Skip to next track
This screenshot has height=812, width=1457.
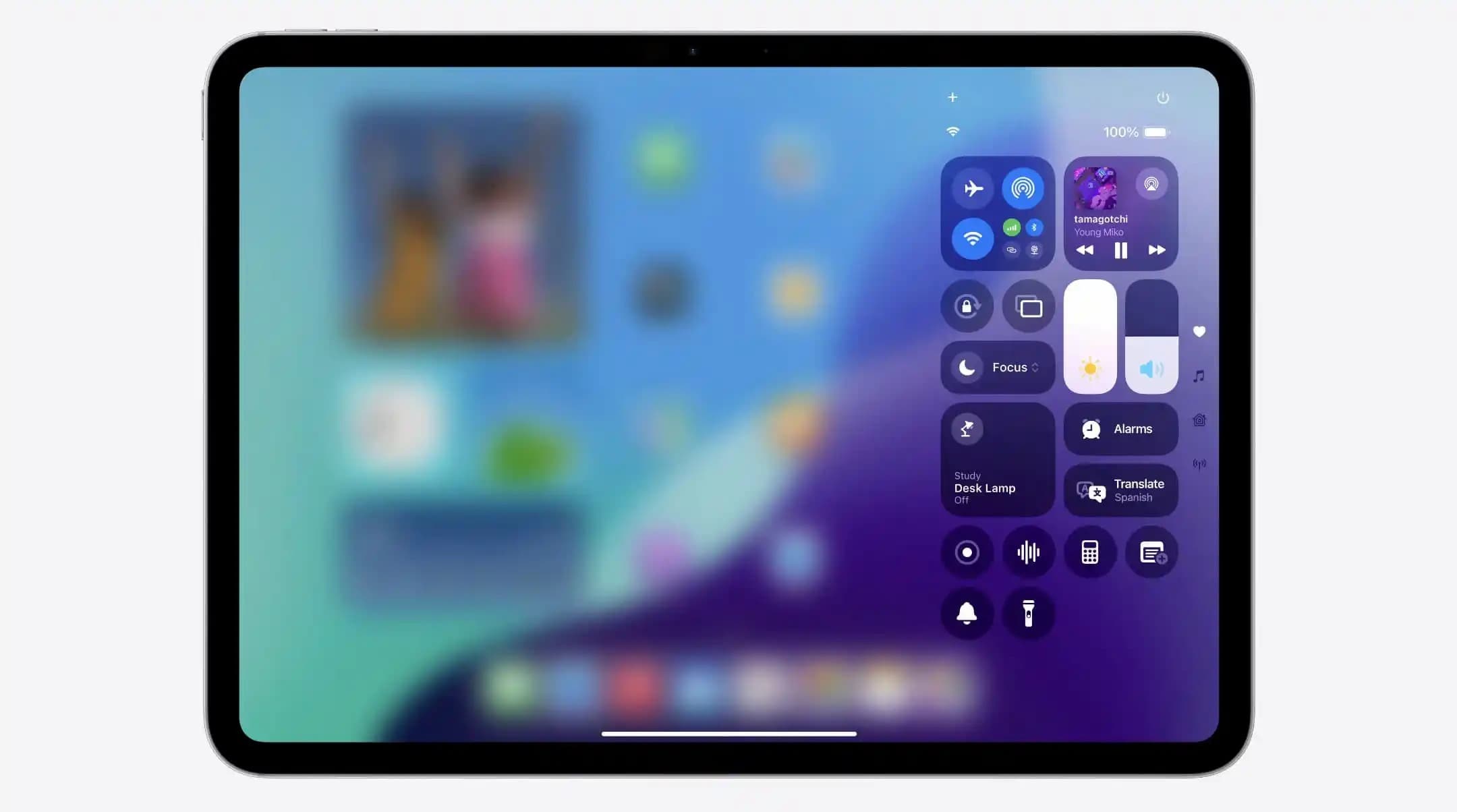click(x=1156, y=250)
